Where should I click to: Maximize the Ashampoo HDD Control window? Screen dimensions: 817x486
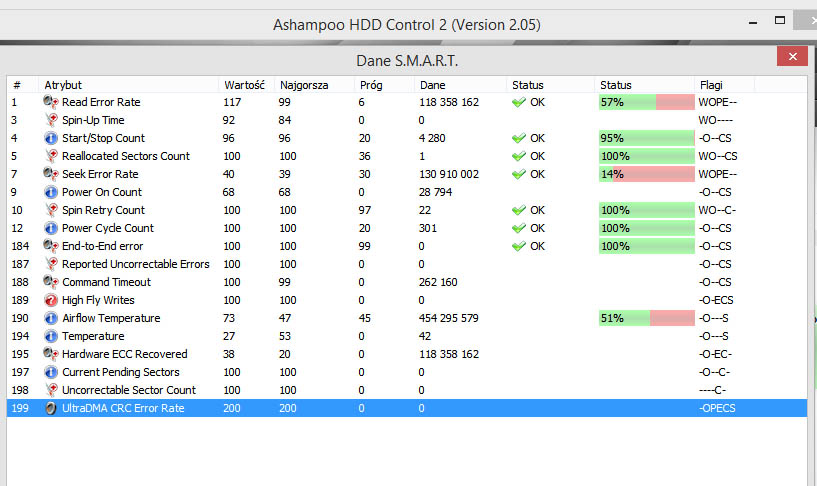pyautogui.click(x=779, y=21)
